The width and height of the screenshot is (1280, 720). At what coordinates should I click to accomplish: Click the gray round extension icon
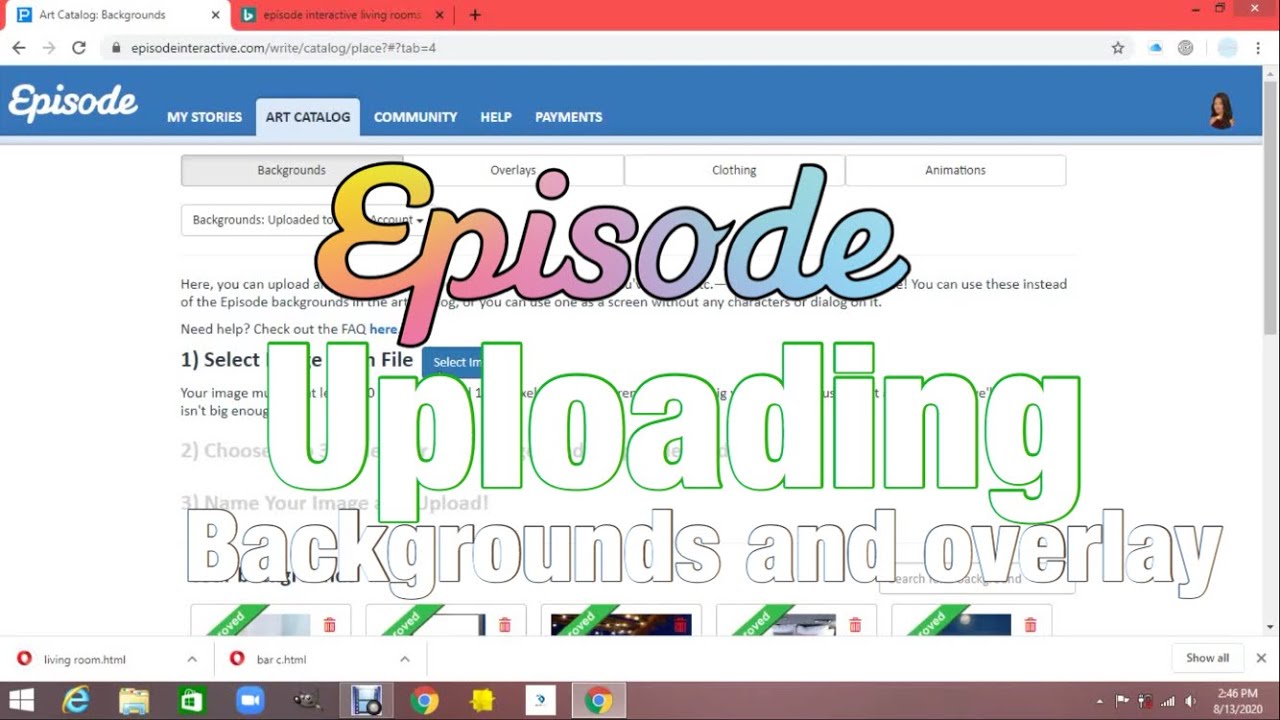pyautogui.click(x=1185, y=47)
